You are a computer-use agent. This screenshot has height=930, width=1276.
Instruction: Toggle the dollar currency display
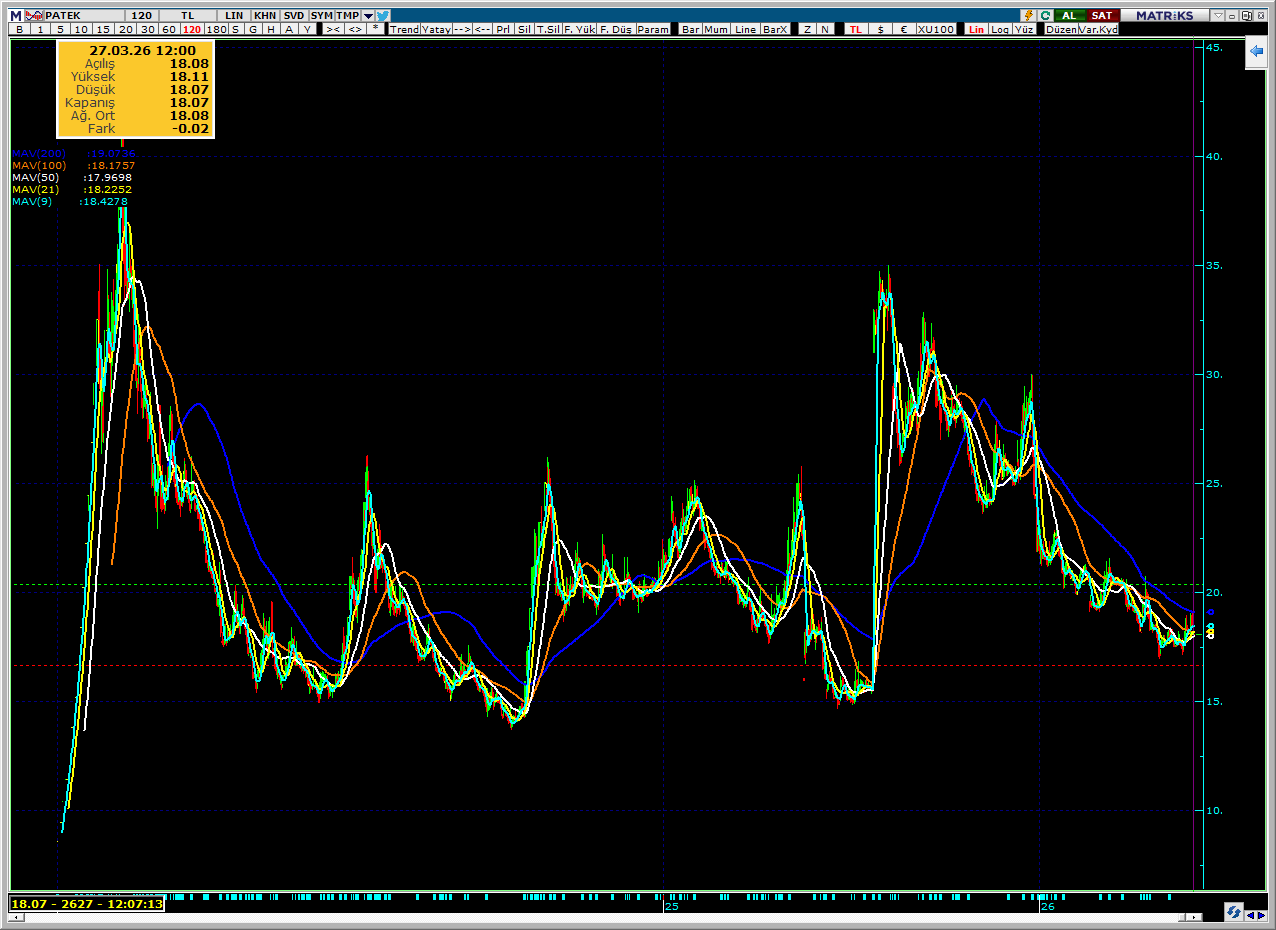tap(880, 29)
